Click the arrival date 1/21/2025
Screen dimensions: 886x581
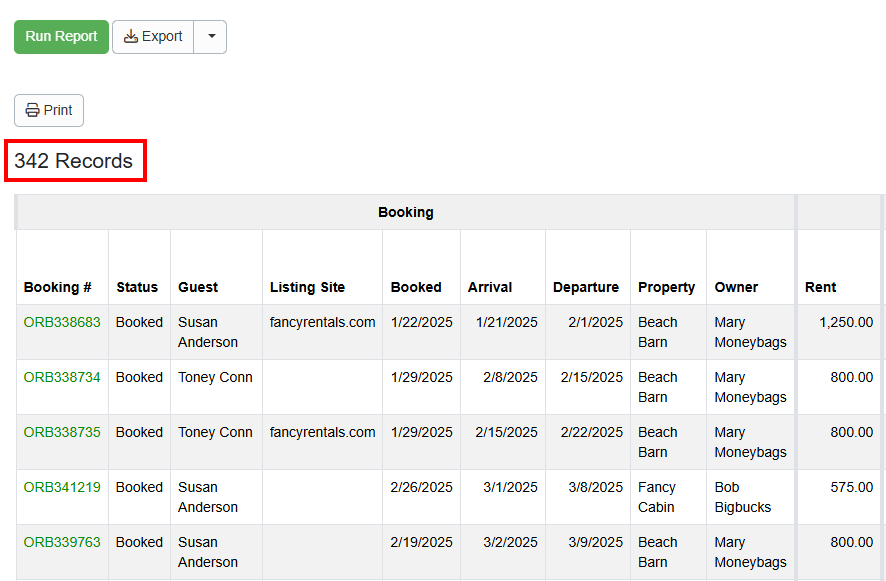506,322
